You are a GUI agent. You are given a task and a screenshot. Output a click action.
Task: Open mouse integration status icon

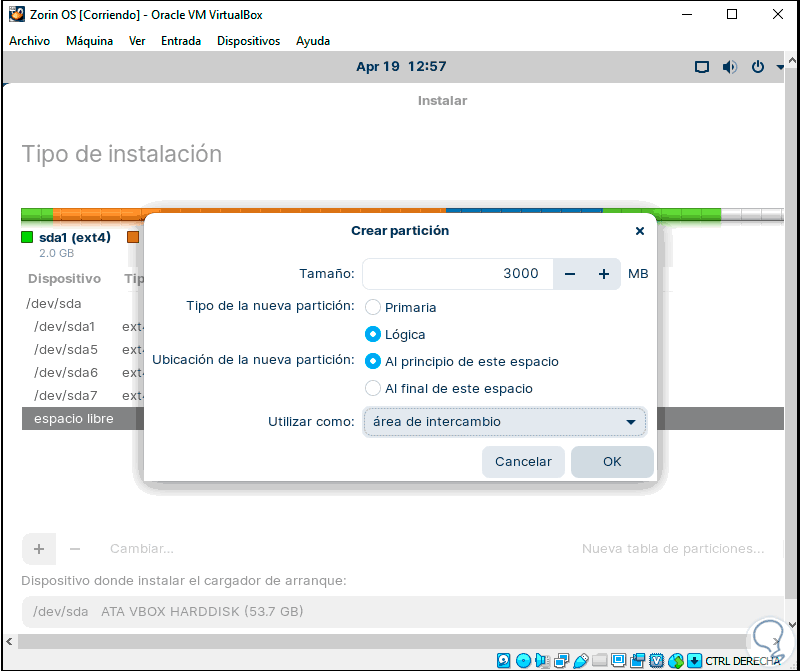pos(675,660)
